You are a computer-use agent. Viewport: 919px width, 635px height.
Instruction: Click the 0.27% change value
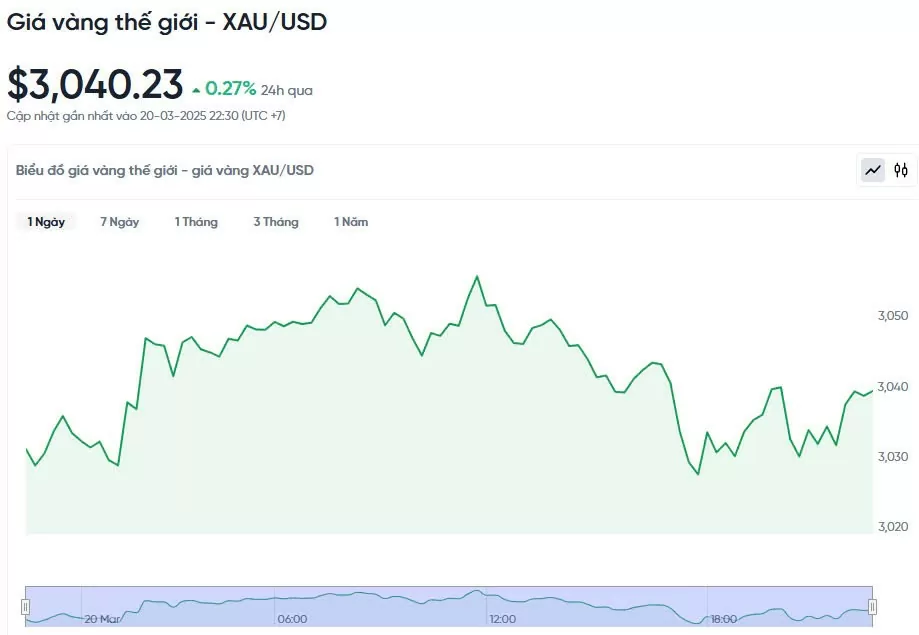click(231, 89)
